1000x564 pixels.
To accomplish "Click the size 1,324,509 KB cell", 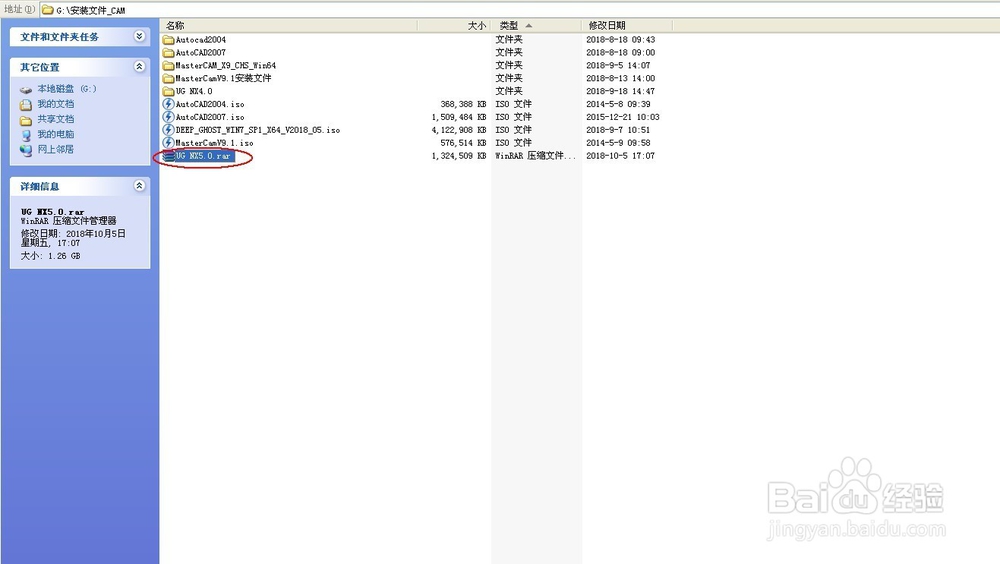I will 459,156.
